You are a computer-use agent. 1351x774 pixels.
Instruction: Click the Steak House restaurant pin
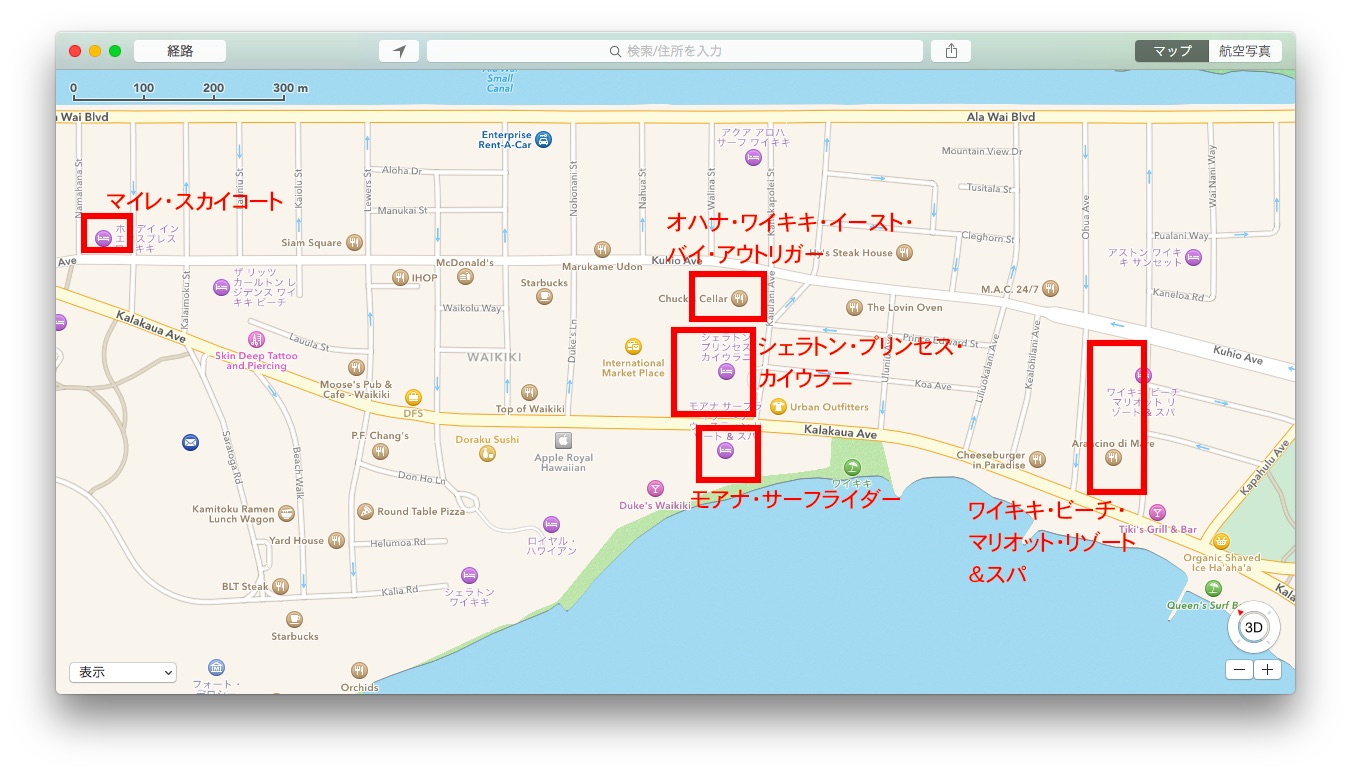coord(904,253)
